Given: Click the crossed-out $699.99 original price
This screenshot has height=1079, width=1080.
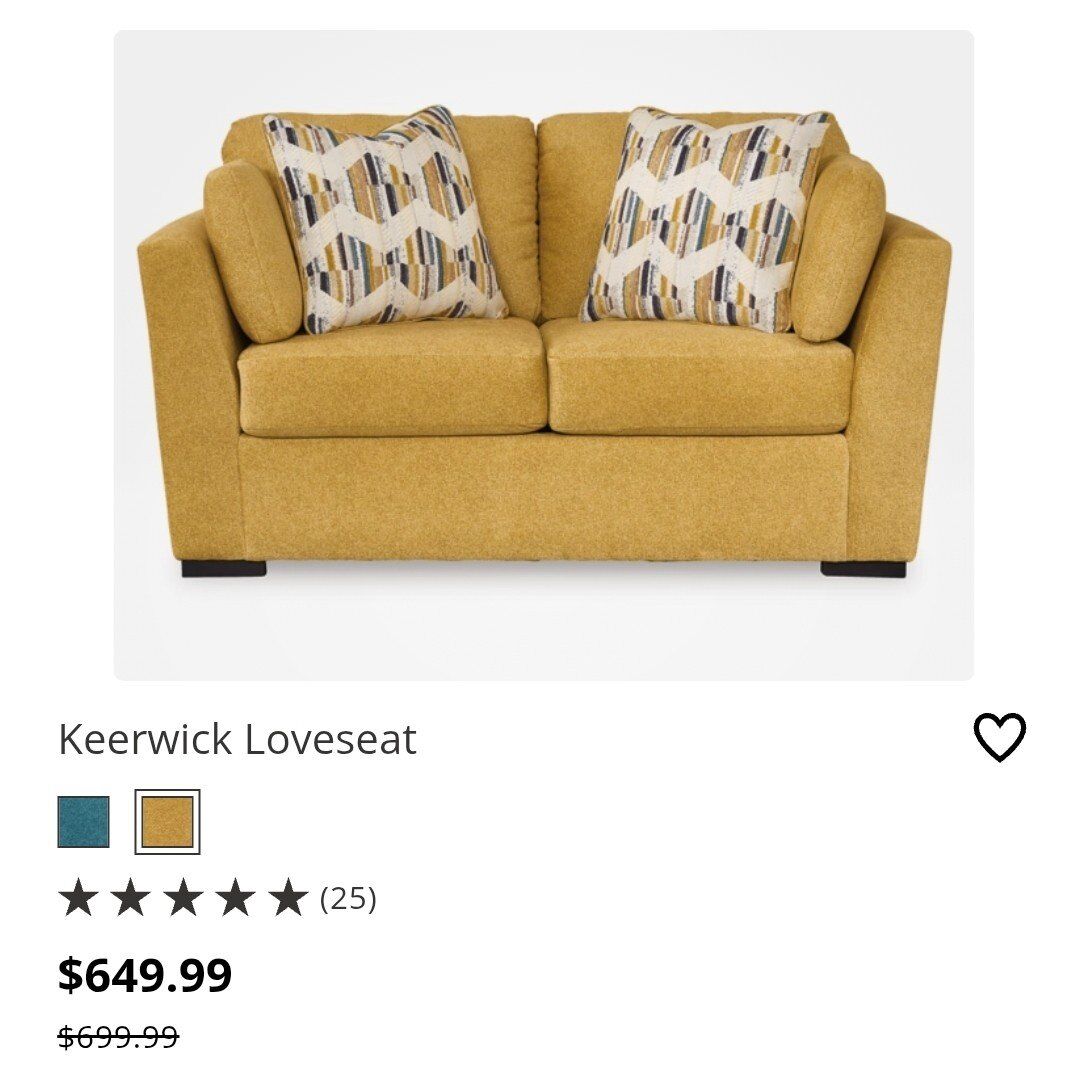Looking at the screenshot, I should coord(118,1036).
